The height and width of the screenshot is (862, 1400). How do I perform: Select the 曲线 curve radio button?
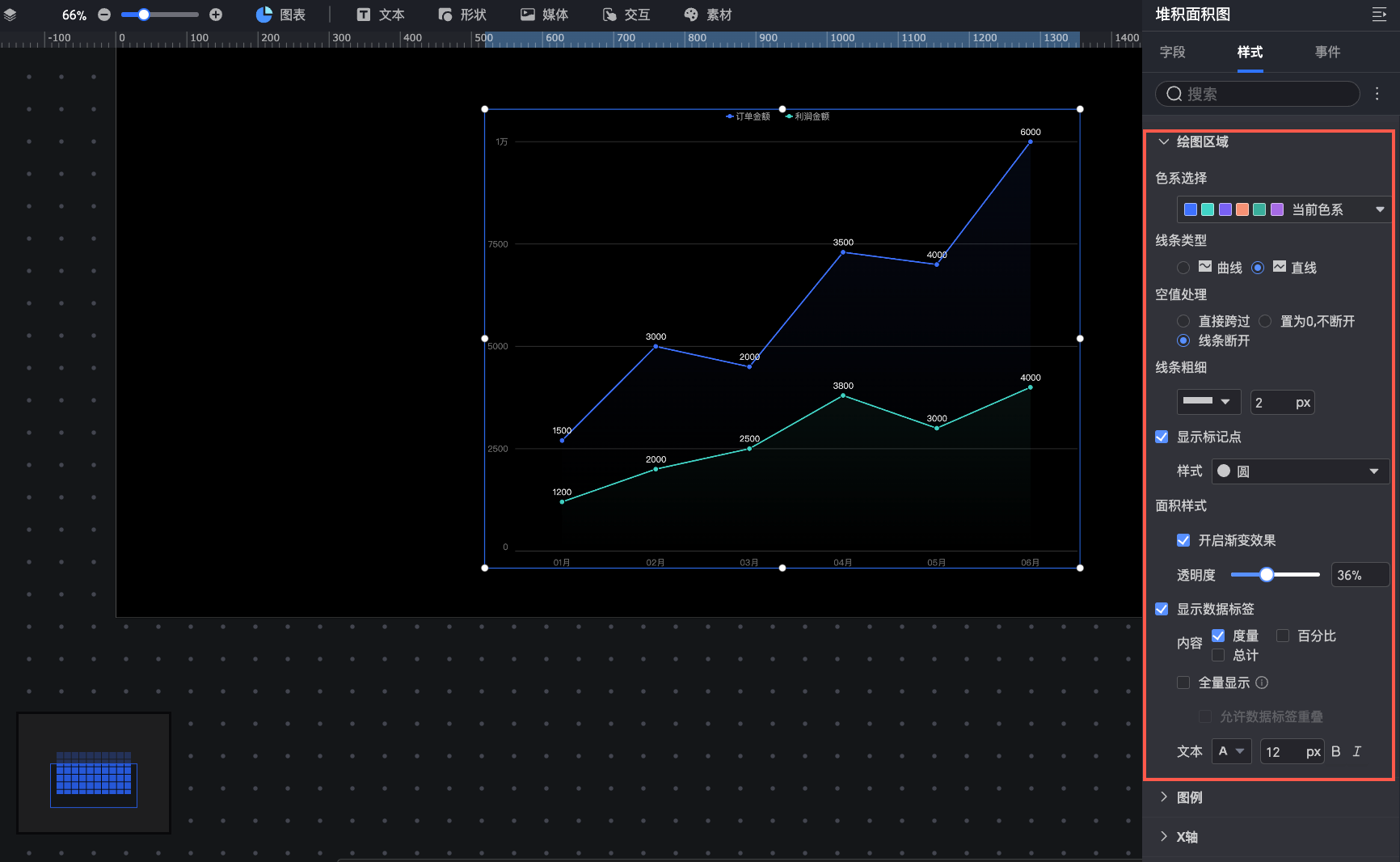[1183, 268]
